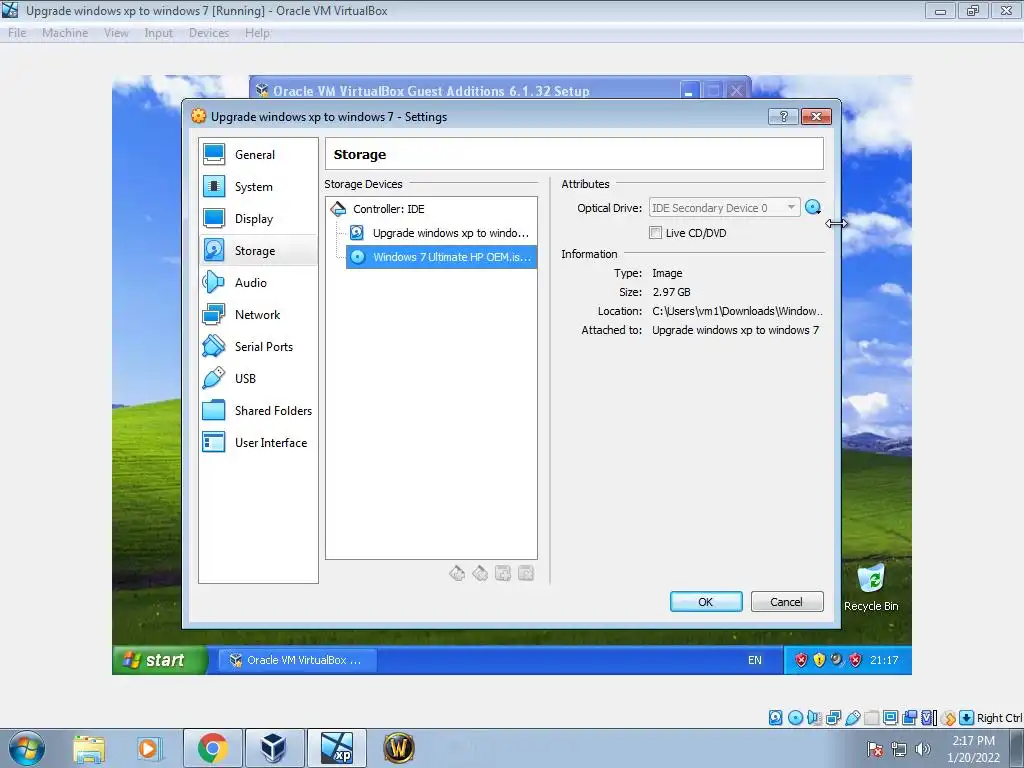The image size is (1024, 768).
Task: Click the Oracle VM VirtualBox XP taskbar item
Action: click(296, 660)
